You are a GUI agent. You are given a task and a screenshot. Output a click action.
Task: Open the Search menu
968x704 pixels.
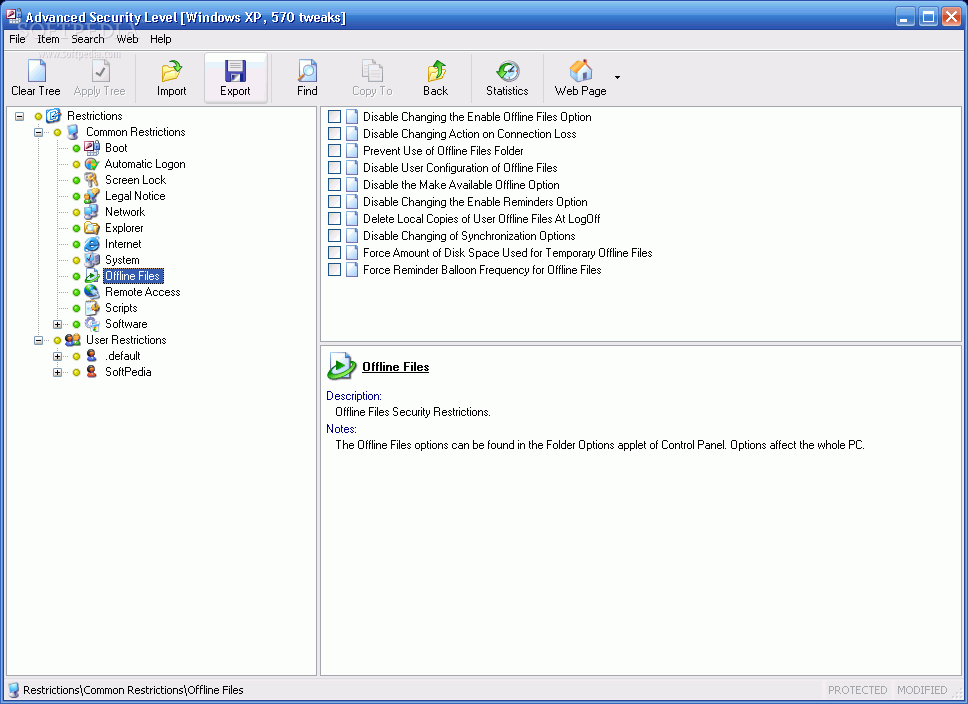pos(88,39)
